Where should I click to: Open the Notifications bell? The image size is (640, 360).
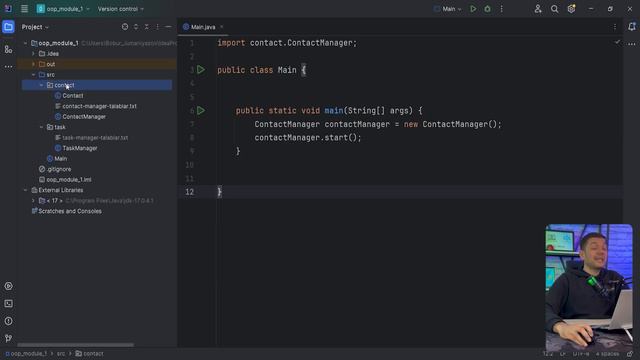[x=632, y=27]
